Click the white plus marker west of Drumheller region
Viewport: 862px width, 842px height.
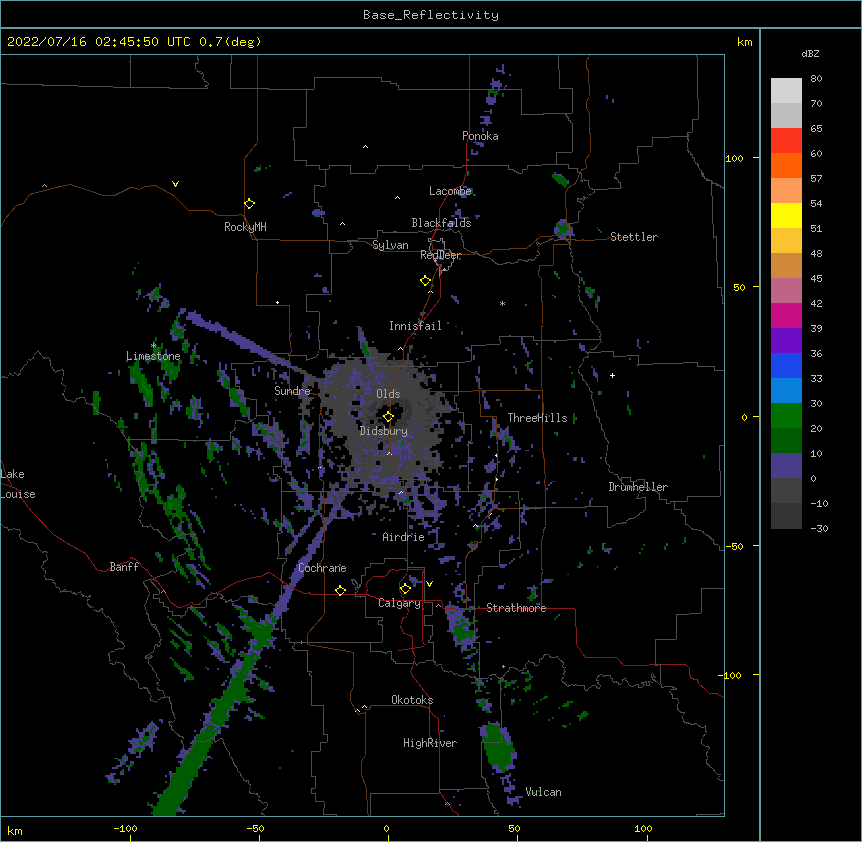[x=612, y=375]
